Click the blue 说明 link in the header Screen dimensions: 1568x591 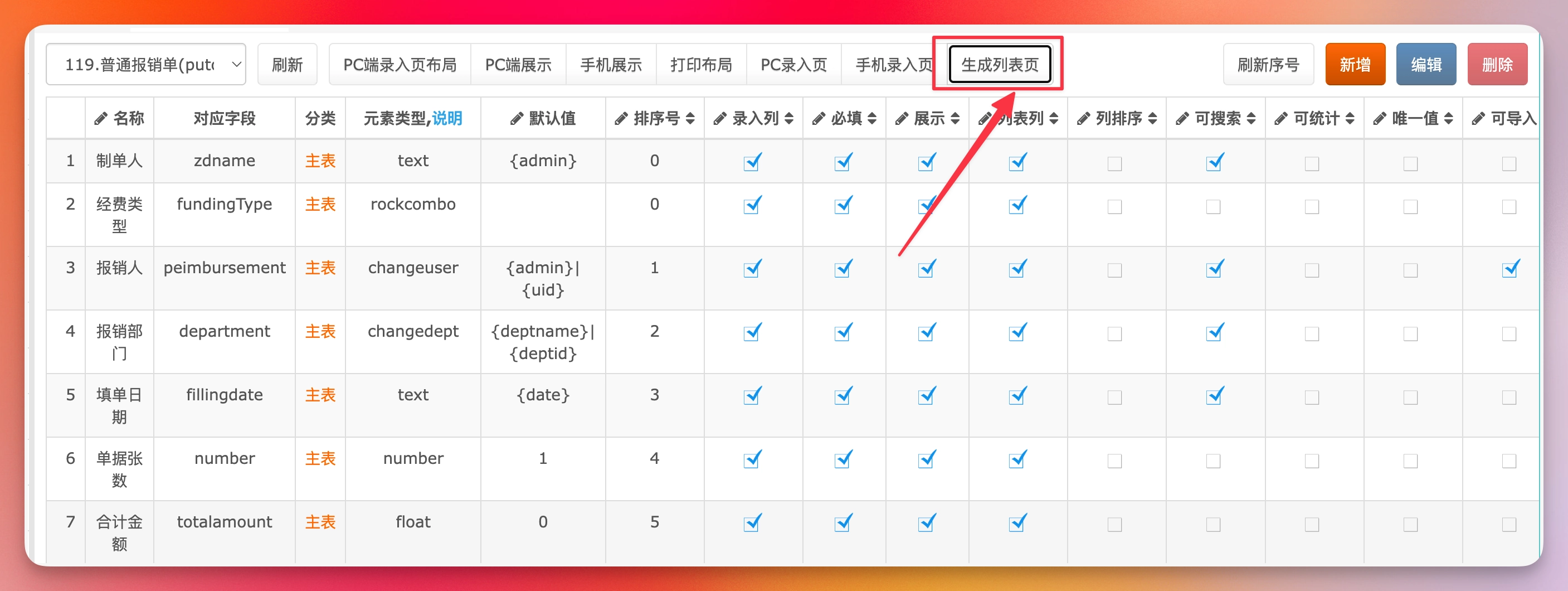(447, 119)
